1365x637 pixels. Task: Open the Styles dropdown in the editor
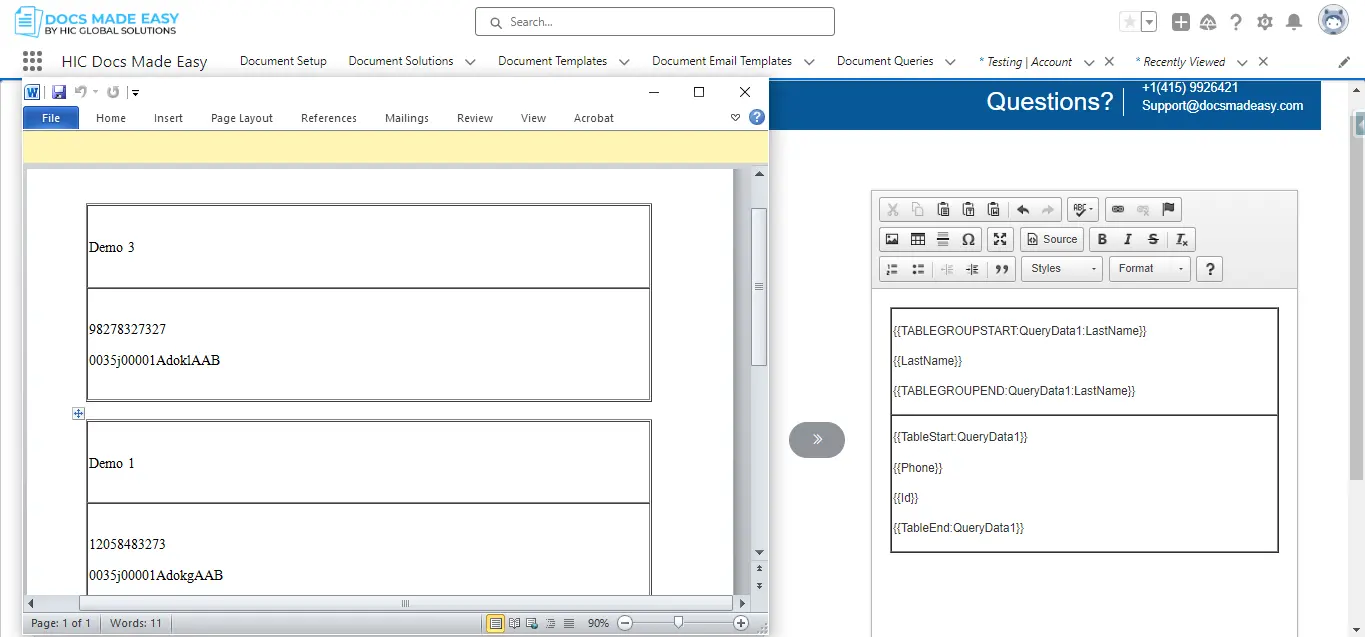(x=1061, y=269)
